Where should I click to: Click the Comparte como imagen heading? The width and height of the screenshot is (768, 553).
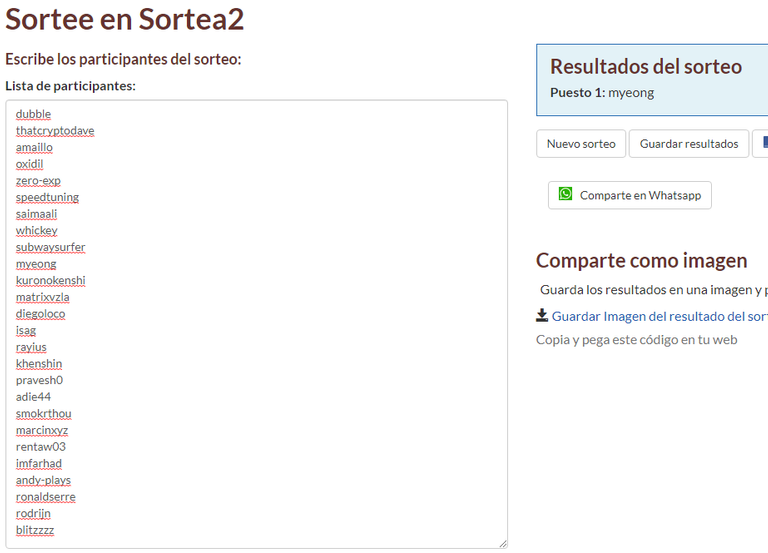click(642, 261)
